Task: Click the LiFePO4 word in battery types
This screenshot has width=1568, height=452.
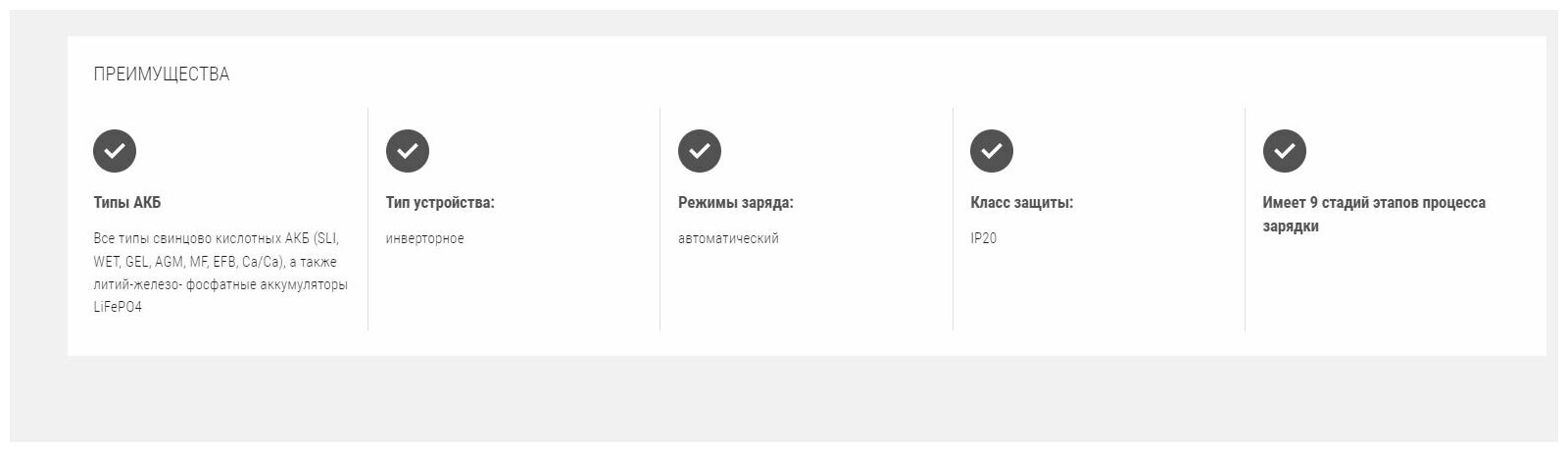Action: point(118,308)
